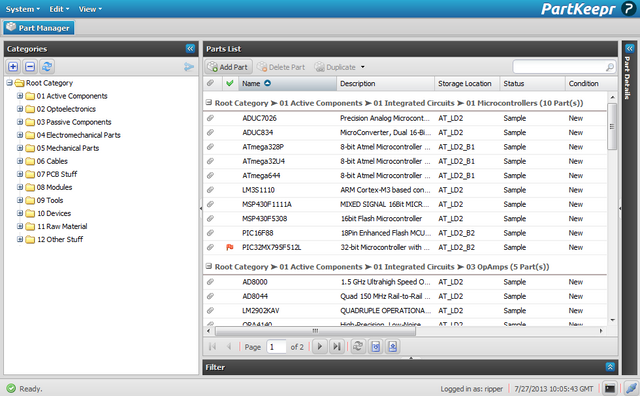Image resolution: width=640 pixels, height=396 pixels.
Task: Delete category using minus icon
Action: point(30,67)
